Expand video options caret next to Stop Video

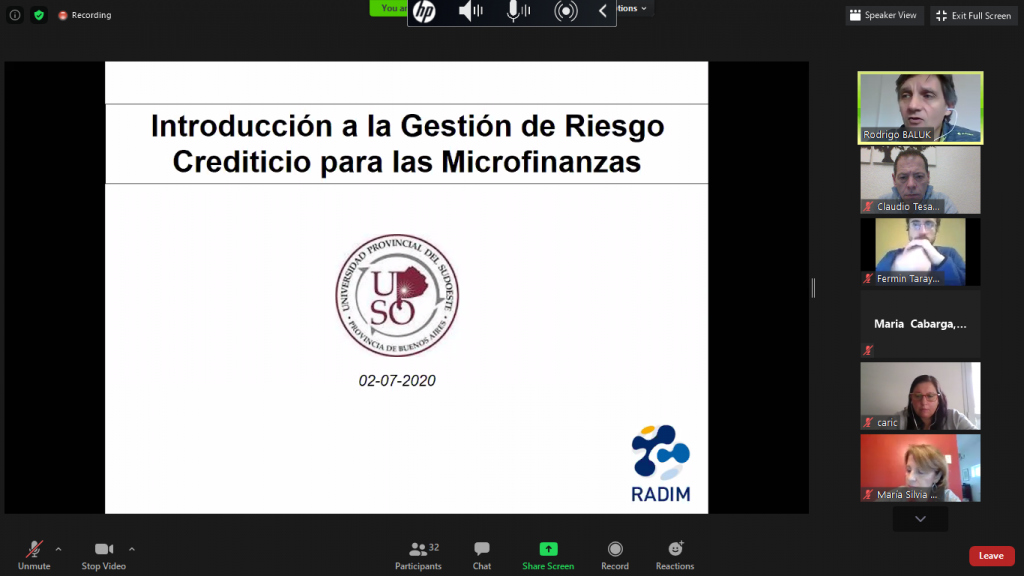click(132, 549)
